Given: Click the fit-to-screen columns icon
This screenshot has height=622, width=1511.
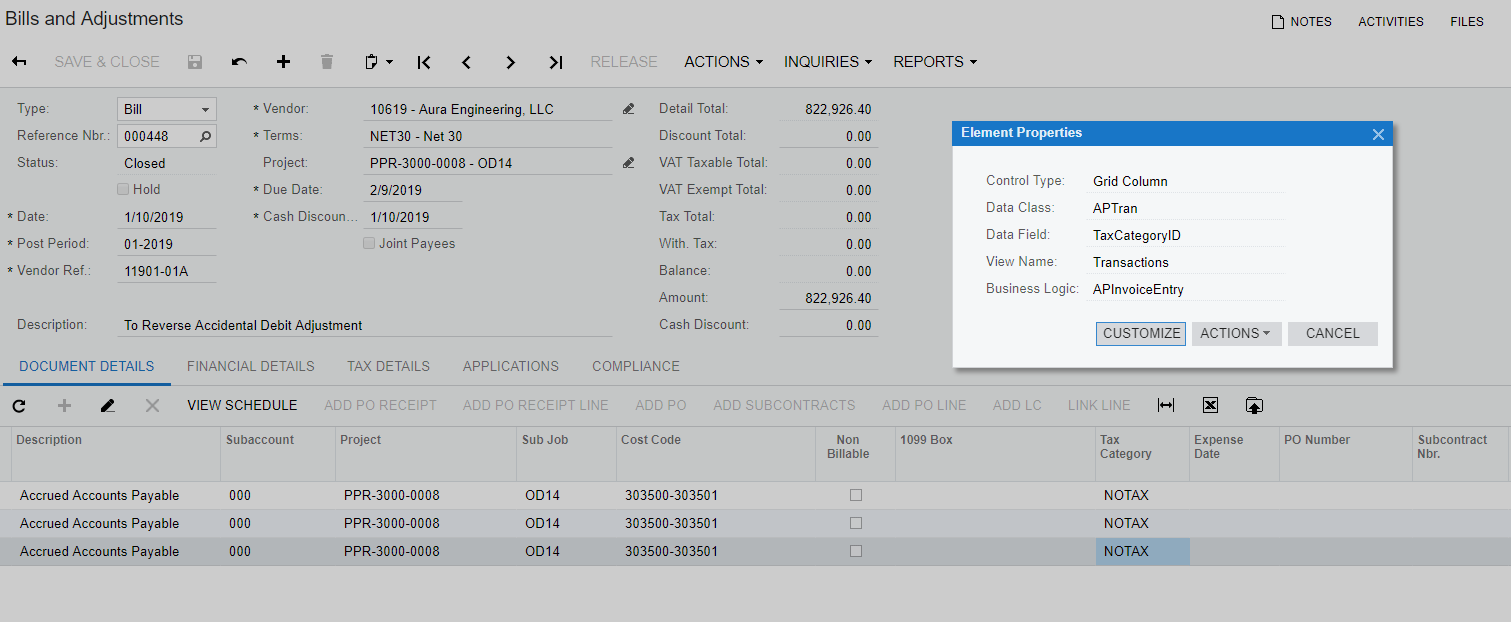Looking at the screenshot, I should [x=1165, y=405].
